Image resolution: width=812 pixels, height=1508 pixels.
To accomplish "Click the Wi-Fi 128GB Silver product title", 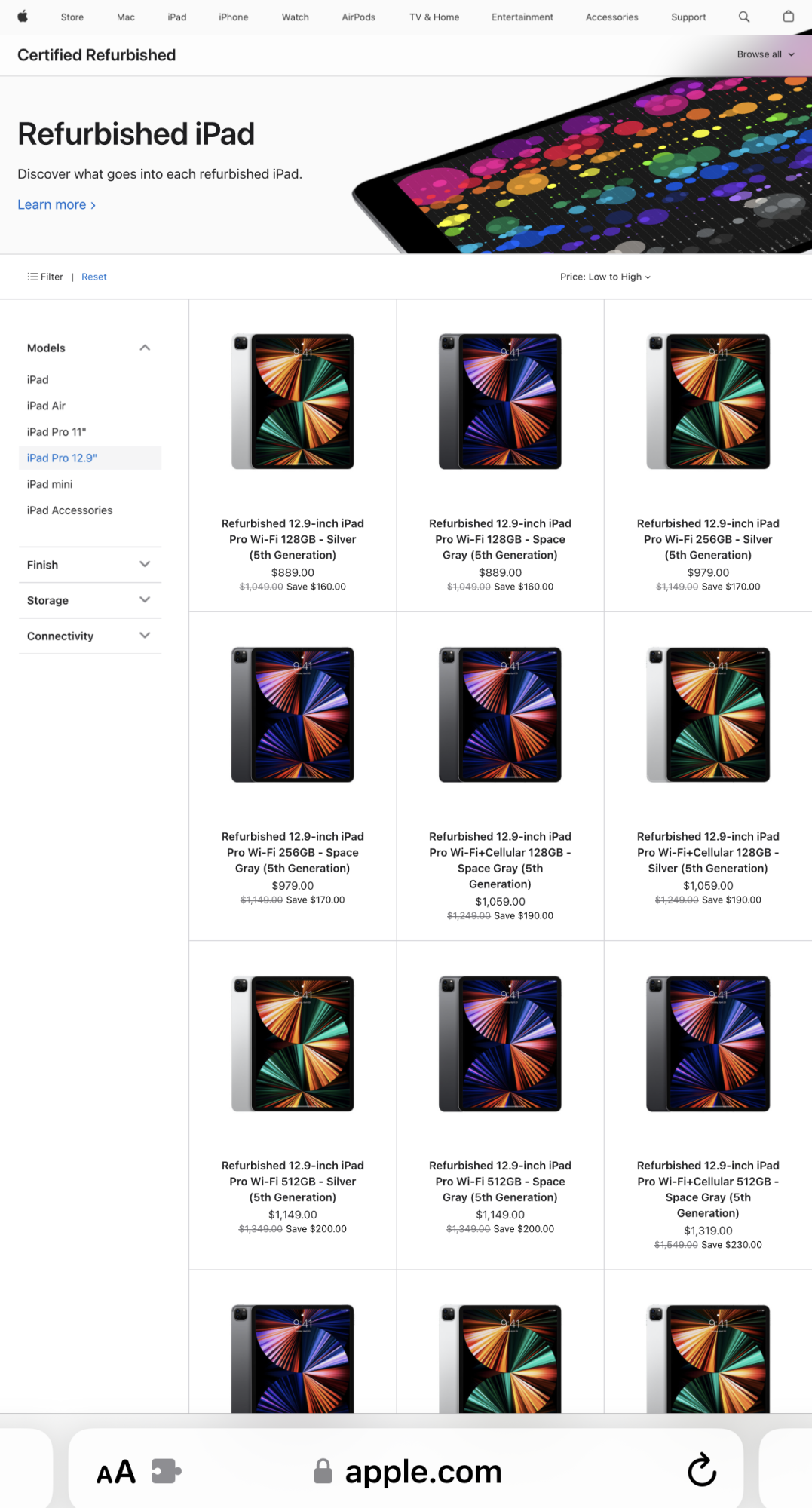I will [293, 539].
